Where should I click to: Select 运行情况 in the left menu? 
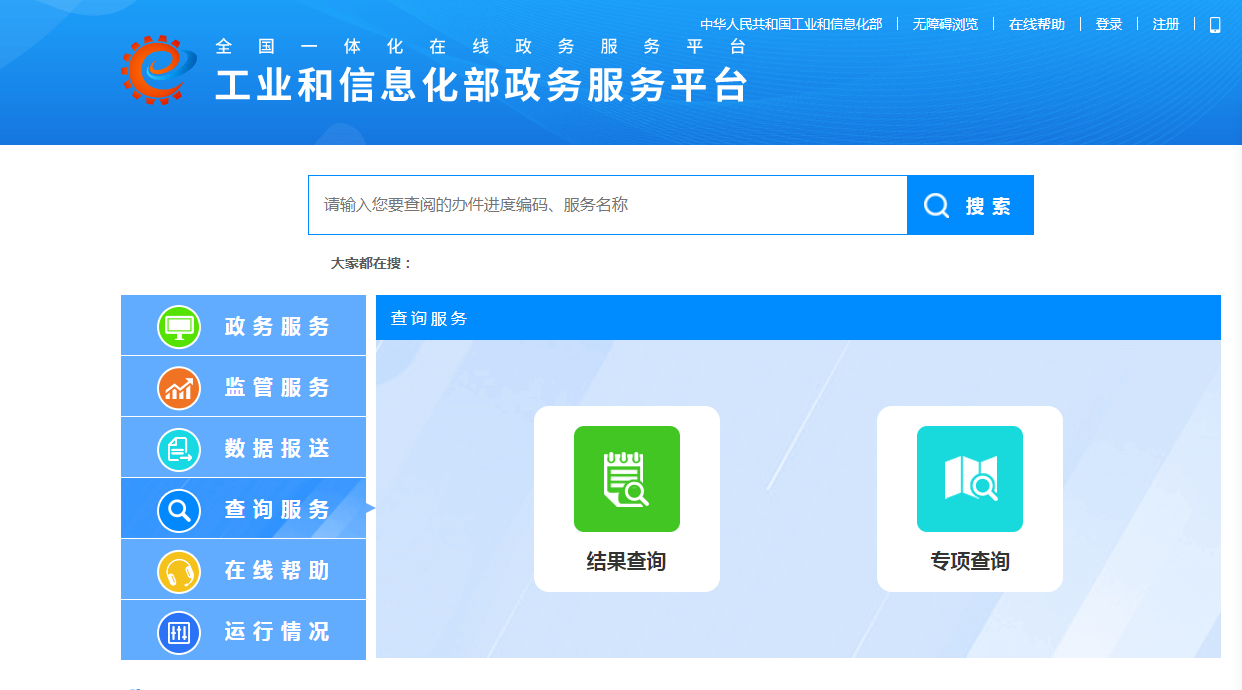[x=243, y=631]
